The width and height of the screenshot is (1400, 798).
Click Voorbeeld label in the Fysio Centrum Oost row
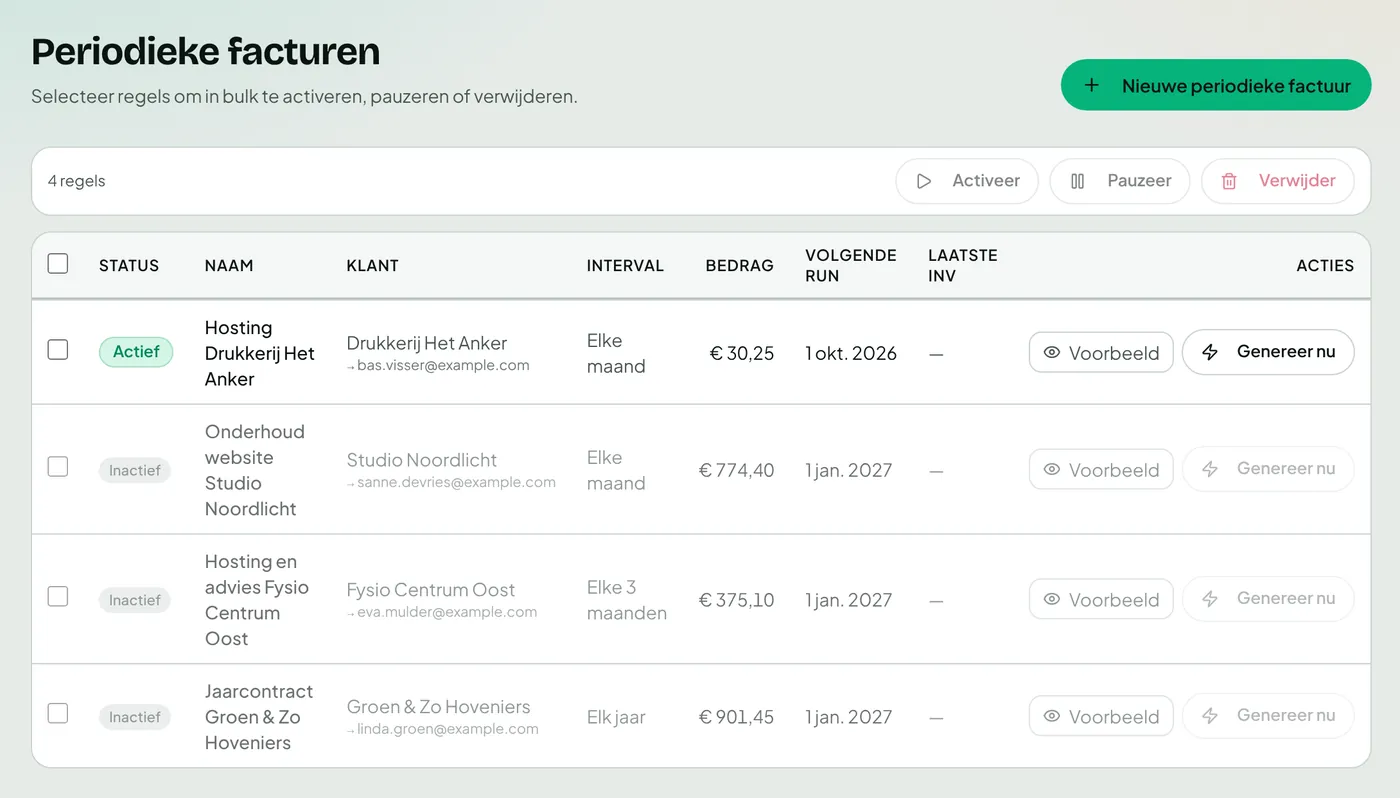point(1114,600)
